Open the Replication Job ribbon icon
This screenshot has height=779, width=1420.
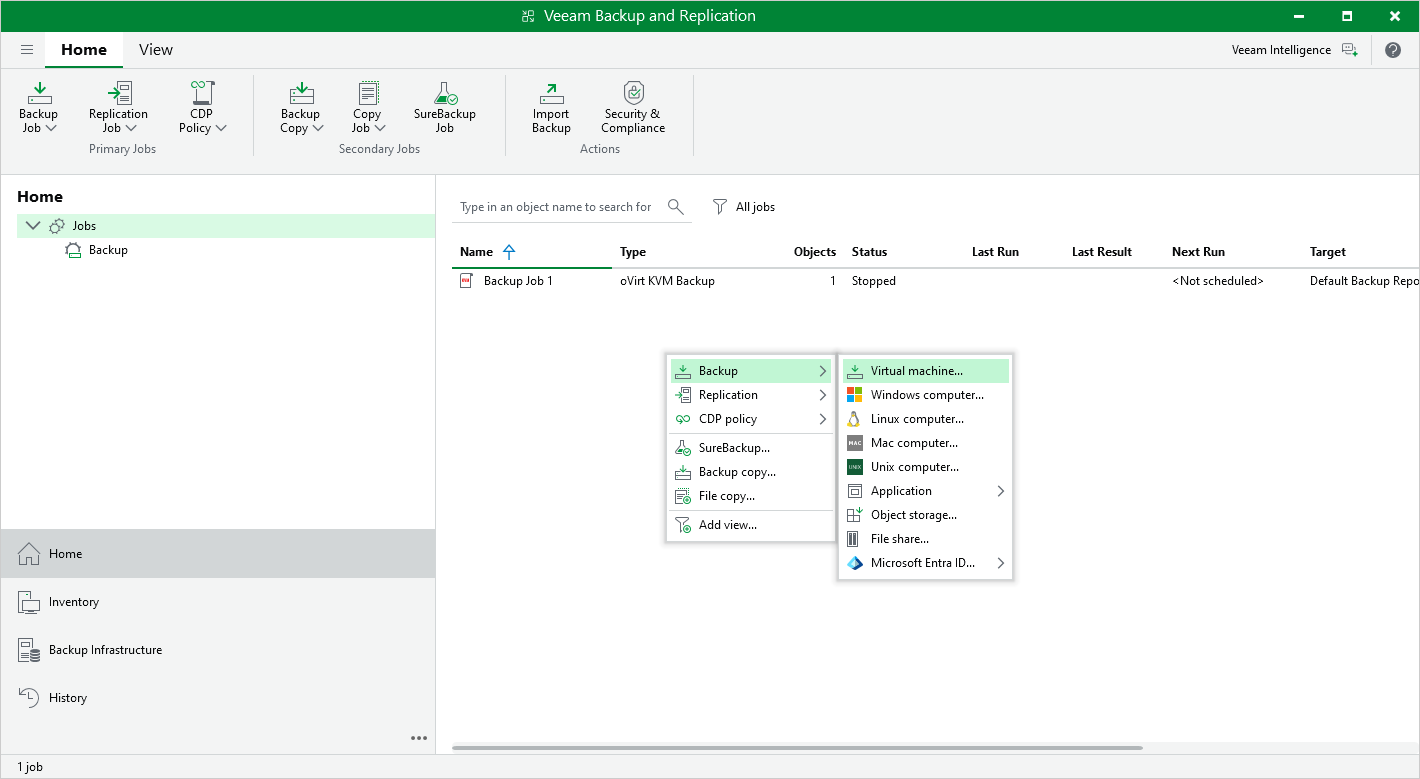tap(118, 94)
